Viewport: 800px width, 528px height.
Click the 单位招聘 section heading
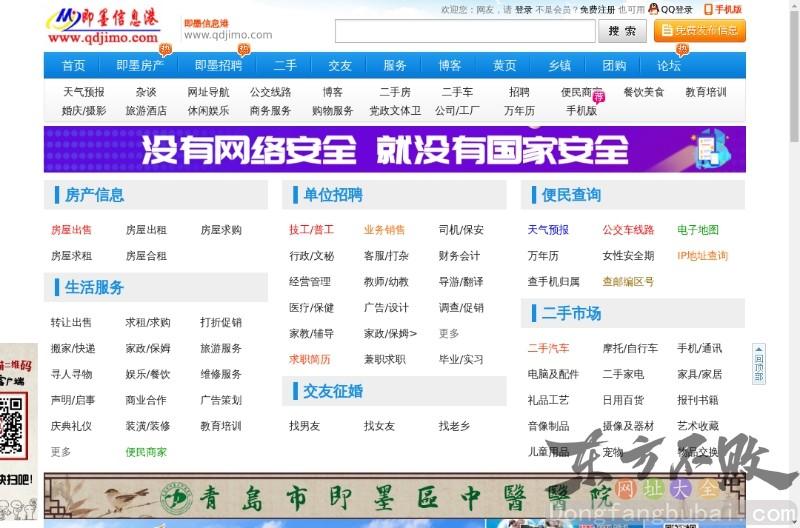tap(333, 195)
